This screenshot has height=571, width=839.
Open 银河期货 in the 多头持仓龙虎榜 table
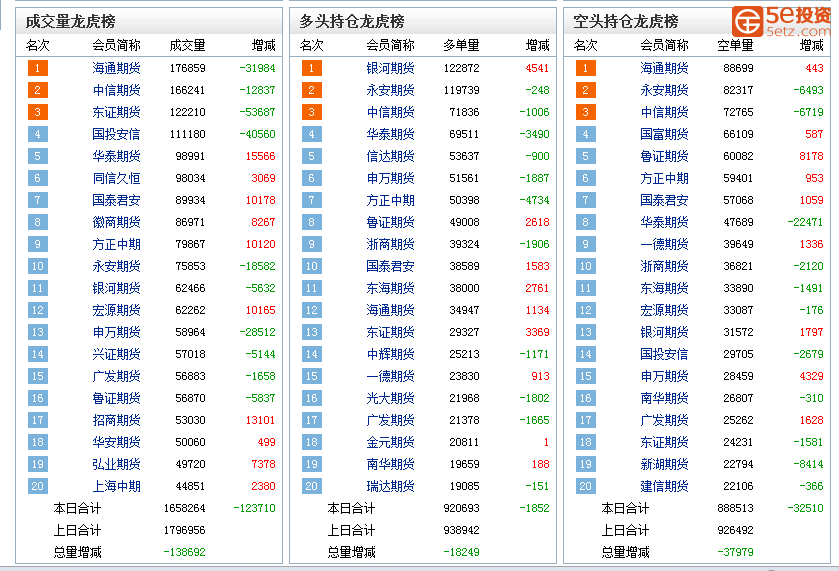coord(390,68)
